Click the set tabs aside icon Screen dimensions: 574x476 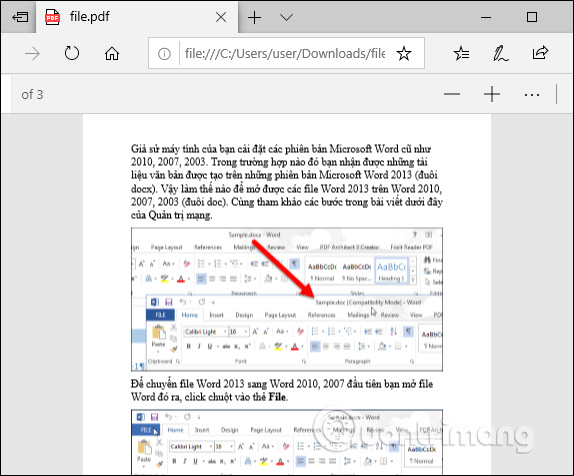19,17
